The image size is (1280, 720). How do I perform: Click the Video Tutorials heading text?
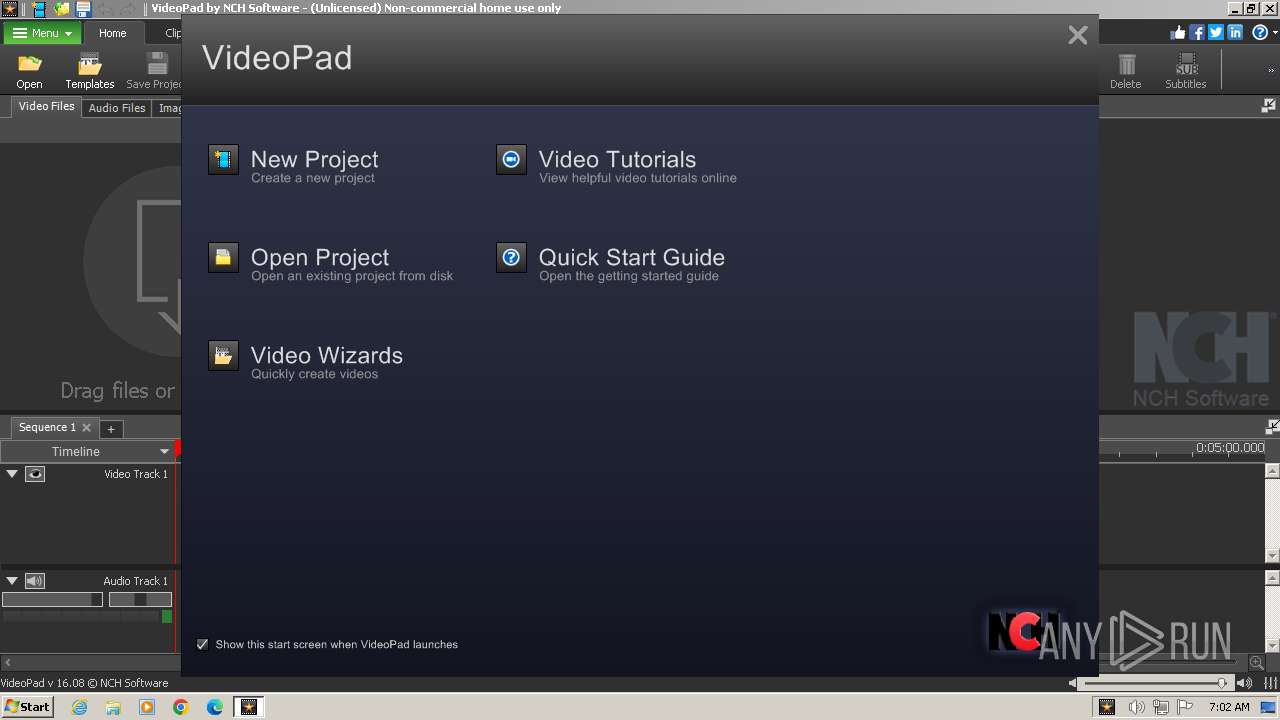[617, 159]
